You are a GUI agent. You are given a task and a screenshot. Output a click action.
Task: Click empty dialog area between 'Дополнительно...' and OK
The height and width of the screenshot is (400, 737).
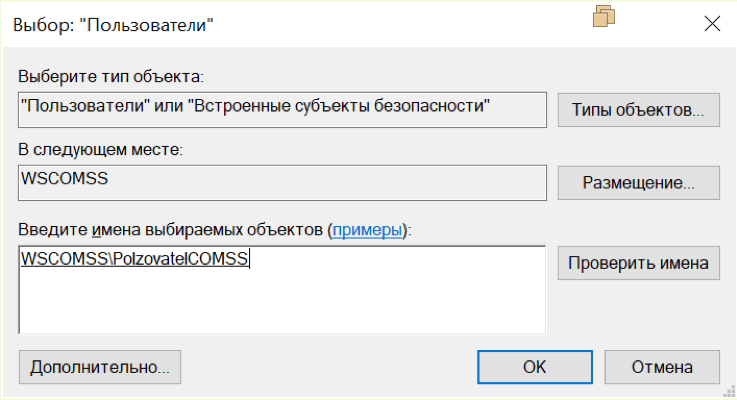click(330, 367)
